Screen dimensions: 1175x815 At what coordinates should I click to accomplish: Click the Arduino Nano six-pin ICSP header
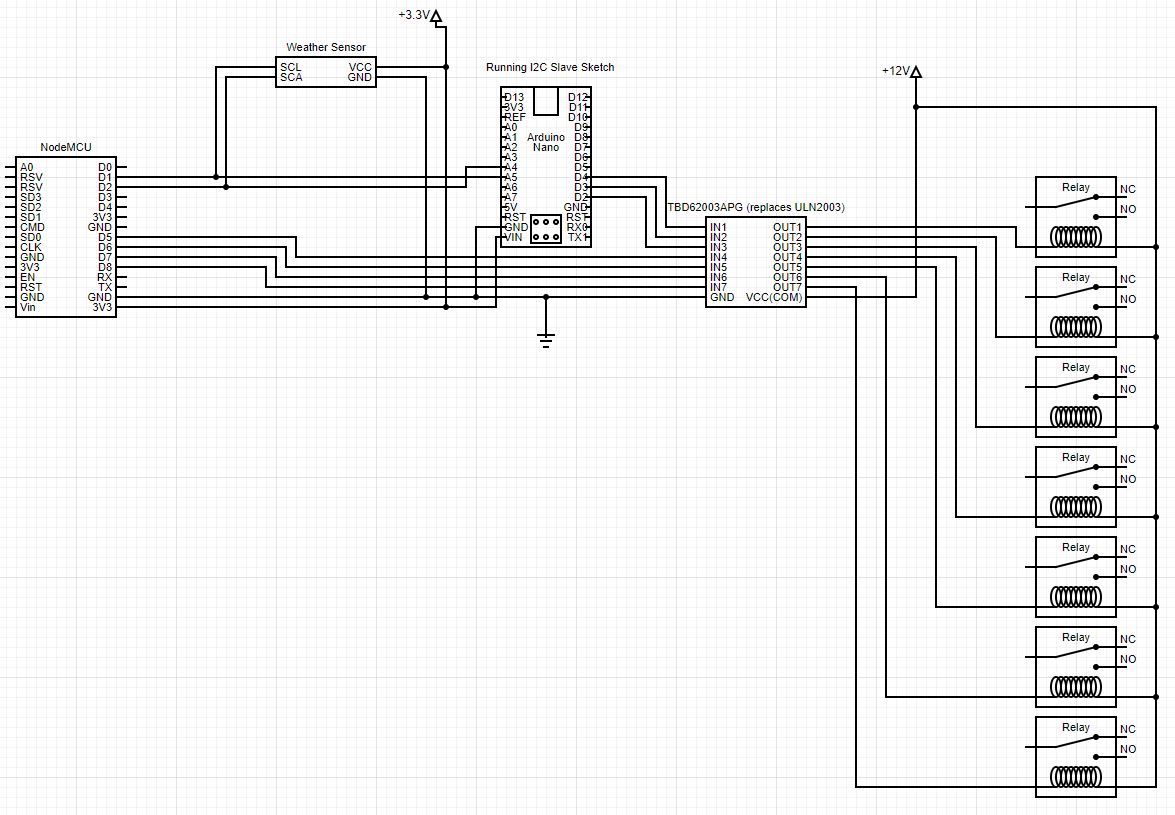click(546, 228)
